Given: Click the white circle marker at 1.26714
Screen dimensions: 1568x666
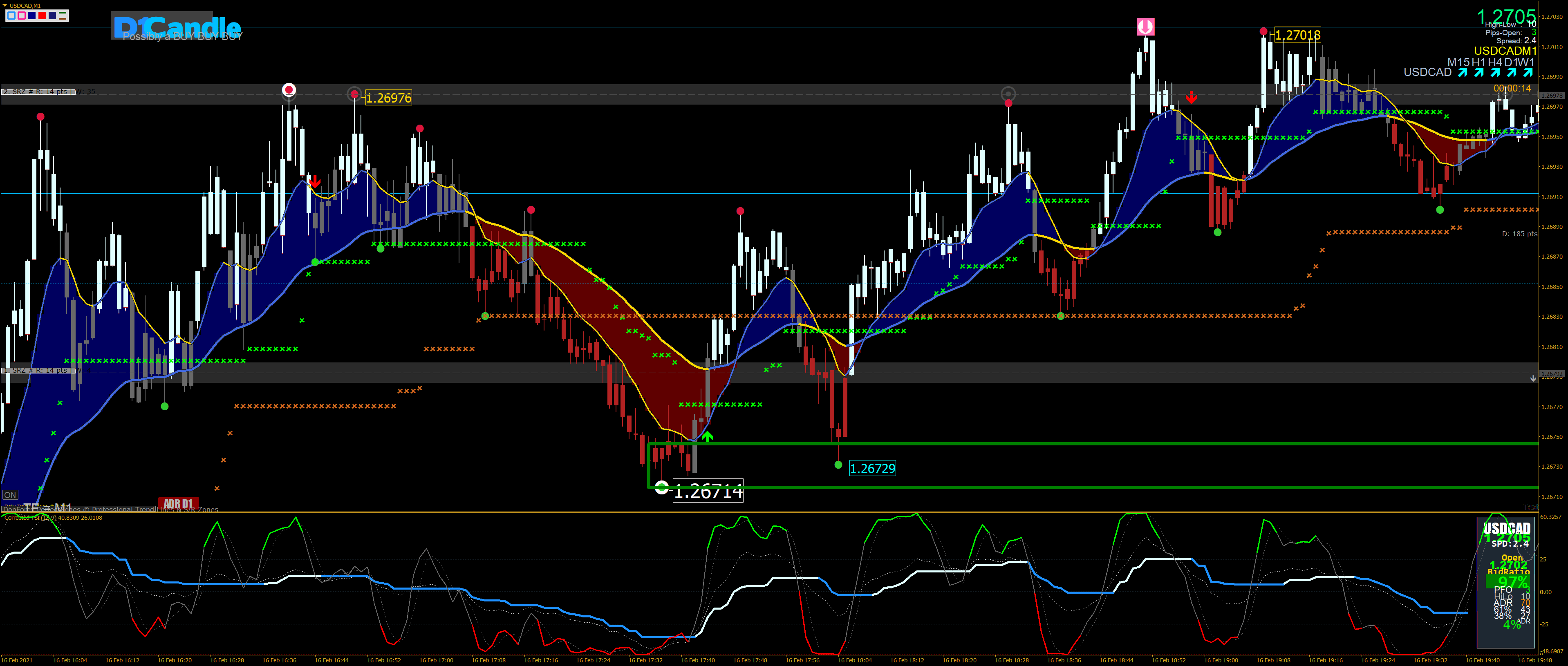Looking at the screenshot, I should [x=662, y=487].
